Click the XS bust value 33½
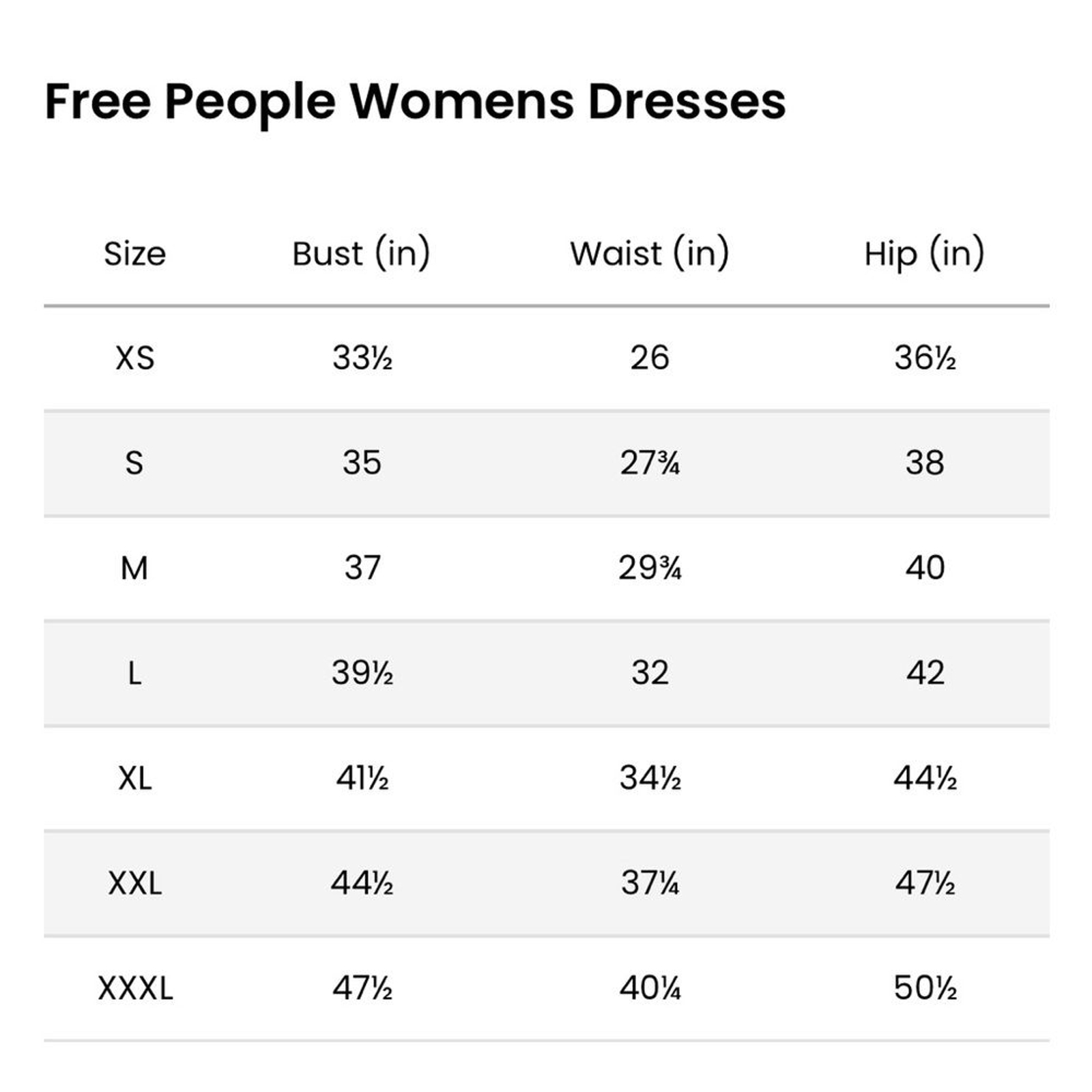1092x1092 pixels. [362, 358]
